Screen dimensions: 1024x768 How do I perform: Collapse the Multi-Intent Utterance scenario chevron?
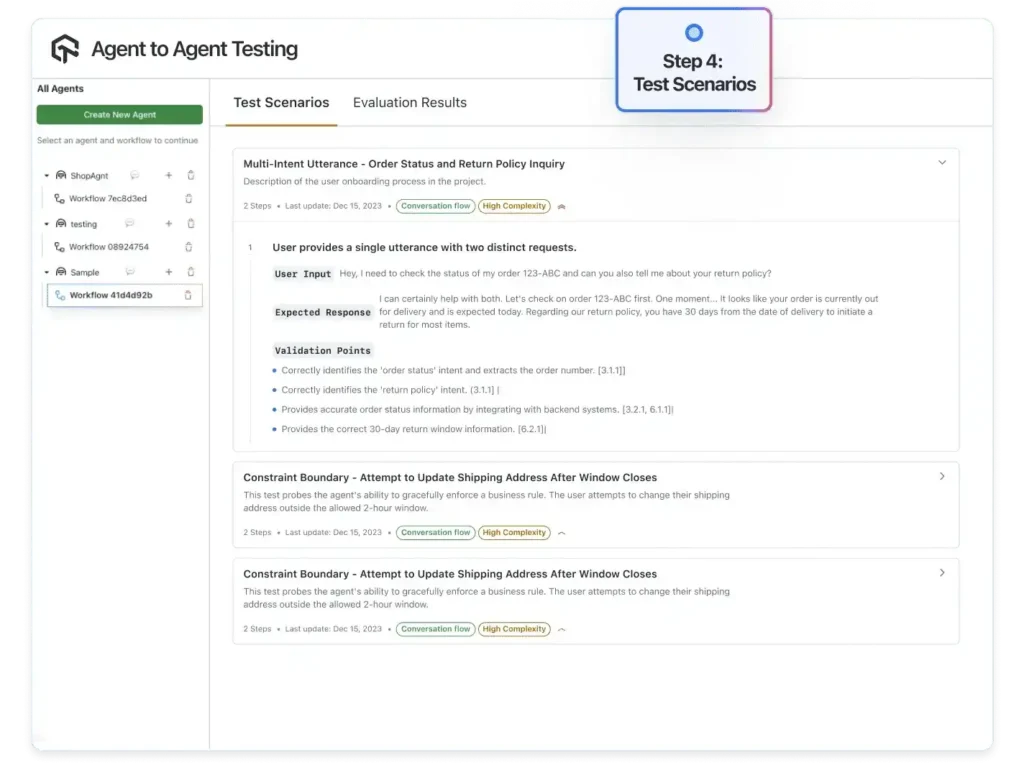click(x=941, y=162)
